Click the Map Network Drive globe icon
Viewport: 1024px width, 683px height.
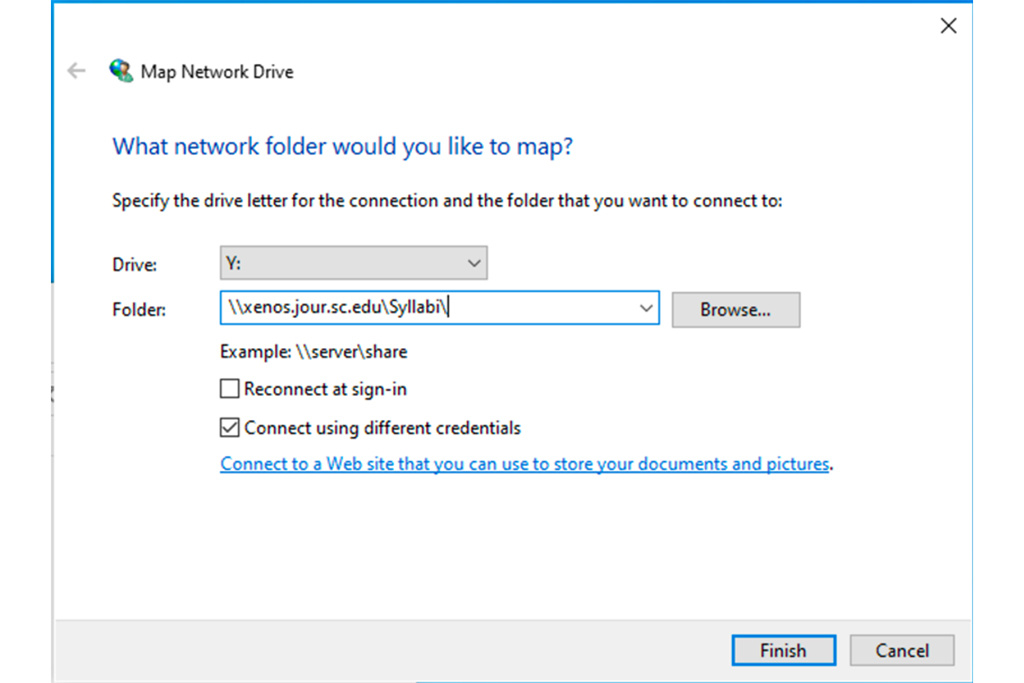[x=121, y=71]
